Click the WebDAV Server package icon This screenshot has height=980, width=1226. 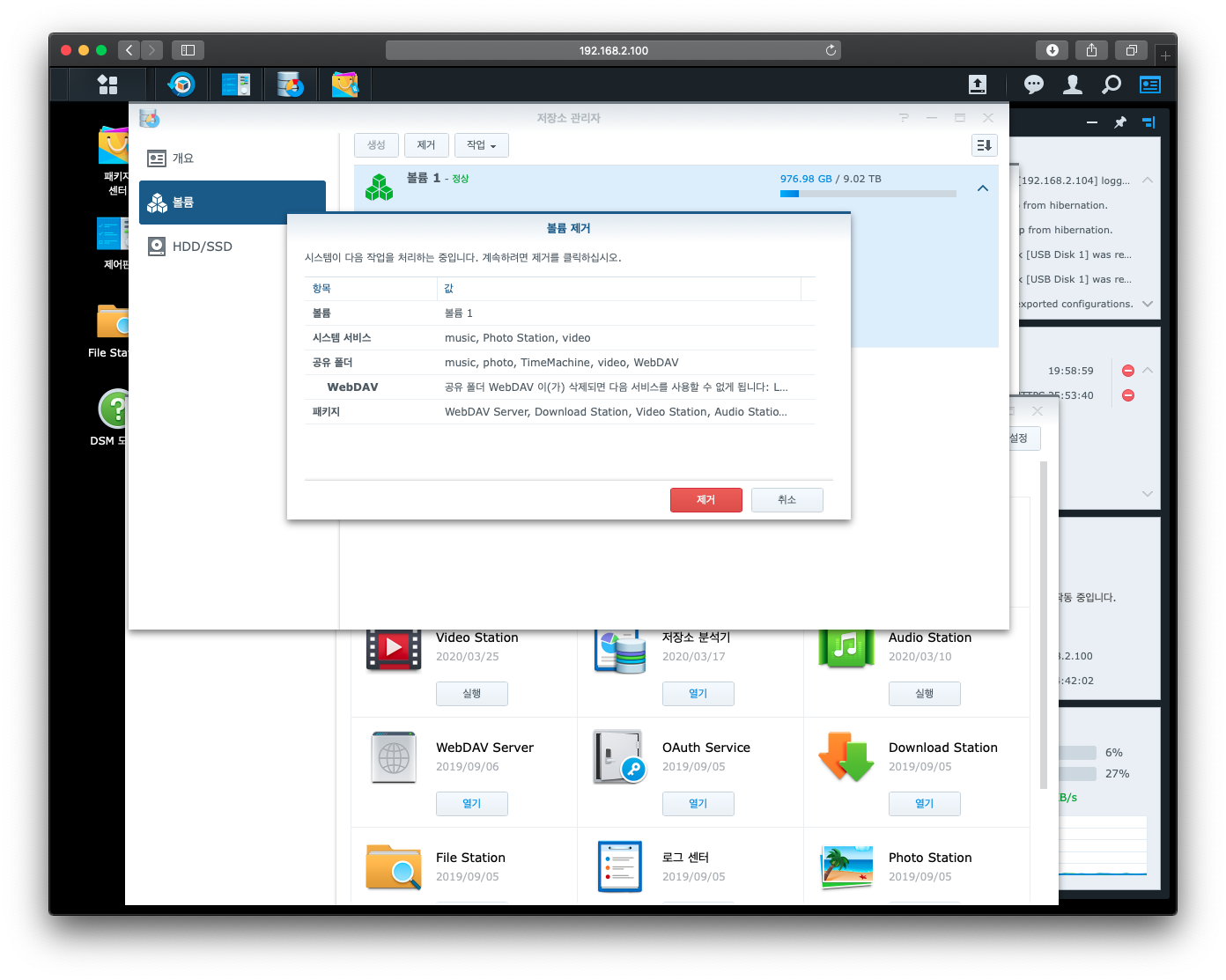394,757
